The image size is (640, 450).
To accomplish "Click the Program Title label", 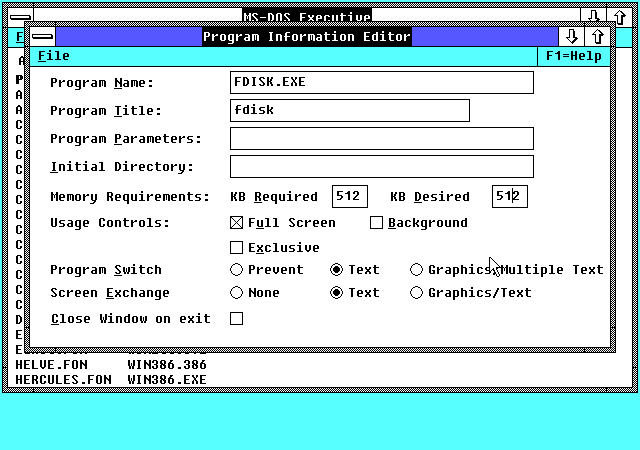I will (106, 111).
